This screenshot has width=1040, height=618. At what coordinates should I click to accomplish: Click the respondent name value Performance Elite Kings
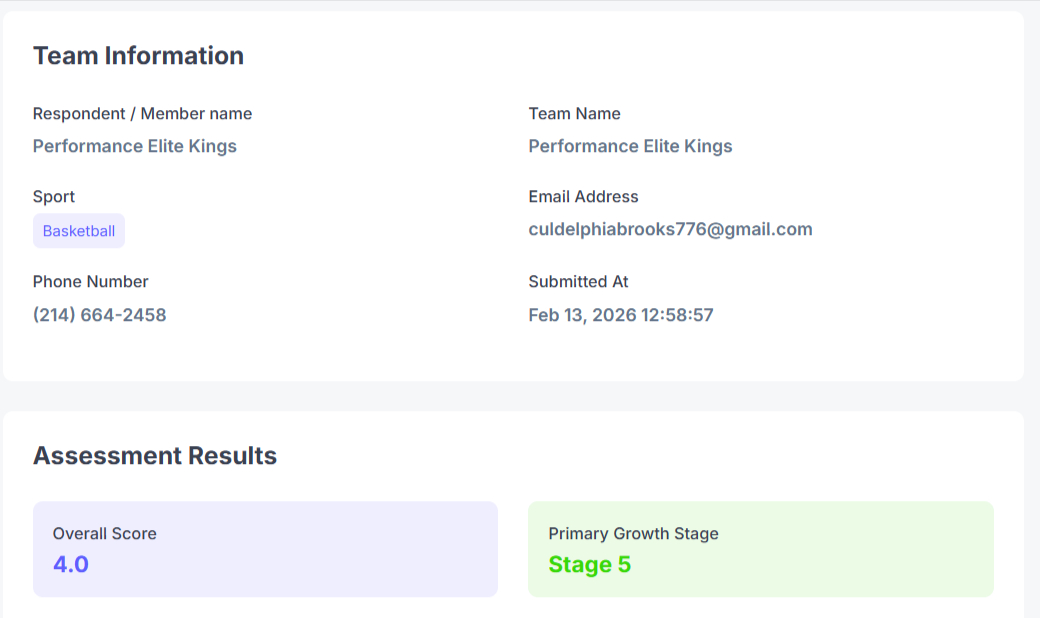tap(134, 146)
